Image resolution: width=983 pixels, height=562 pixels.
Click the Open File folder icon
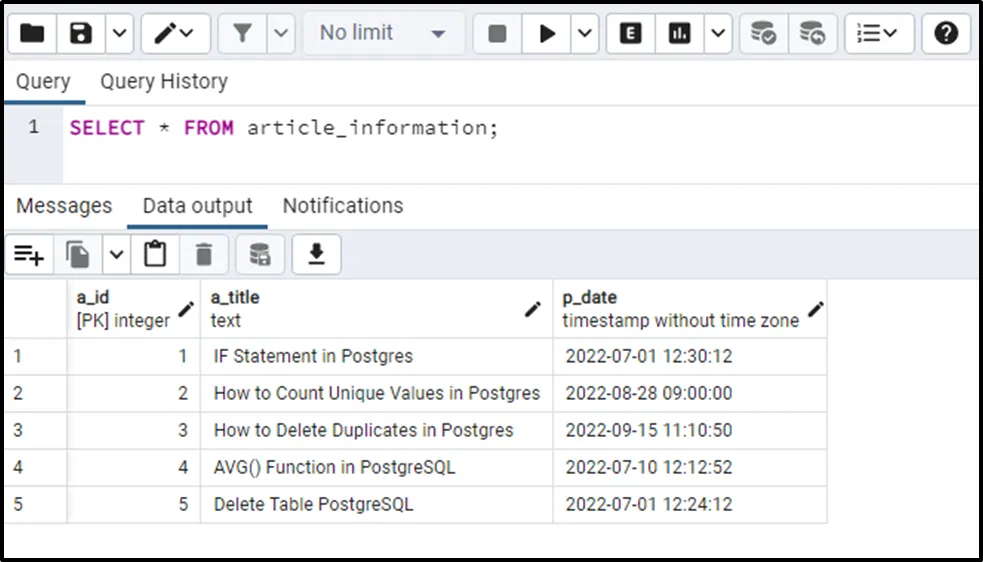point(32,33)
